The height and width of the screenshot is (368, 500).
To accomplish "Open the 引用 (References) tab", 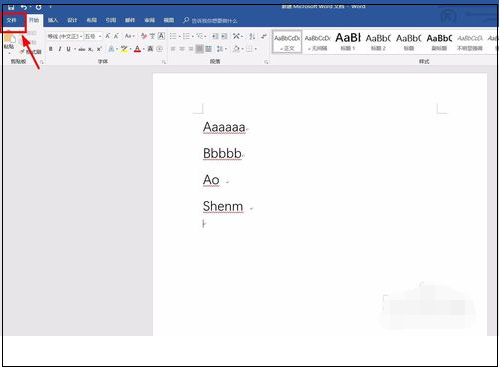I will pos(111,20).
